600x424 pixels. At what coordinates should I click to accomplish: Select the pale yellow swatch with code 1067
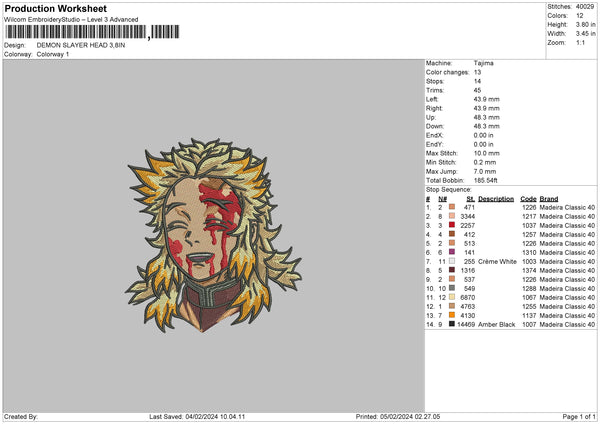tap(452, 297)
